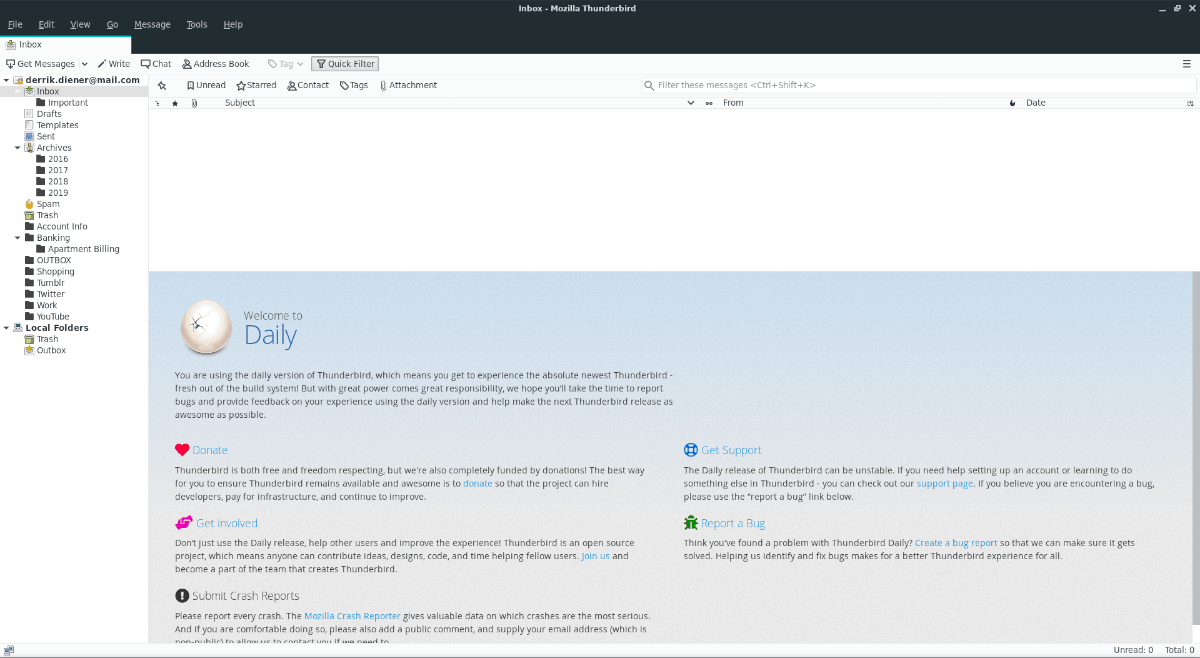Open the hamburger app menu
Image resolution: width=1200 pixels, height=658 pixels.
coord(1187,64)
